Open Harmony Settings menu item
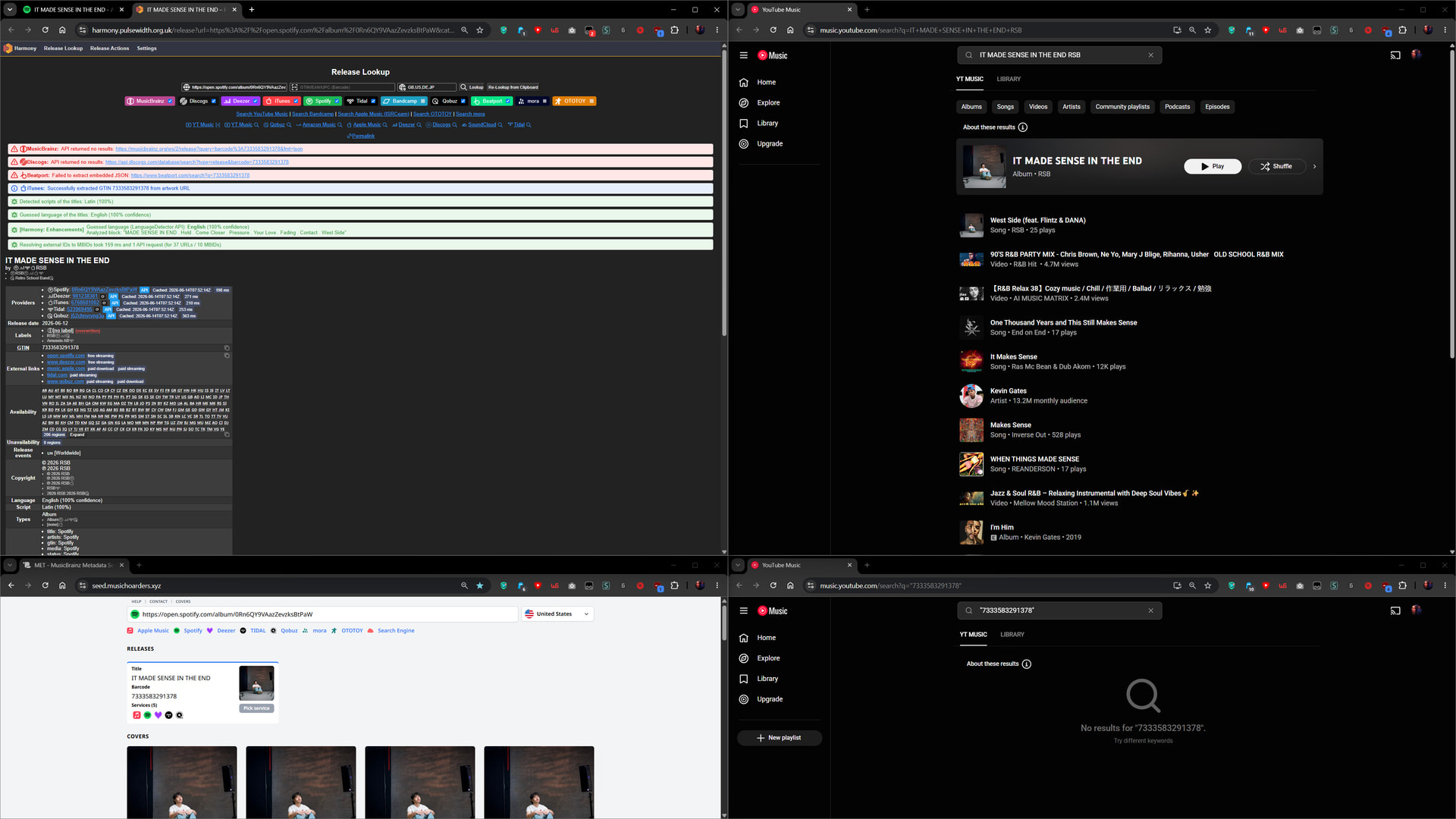 point(146,49)
